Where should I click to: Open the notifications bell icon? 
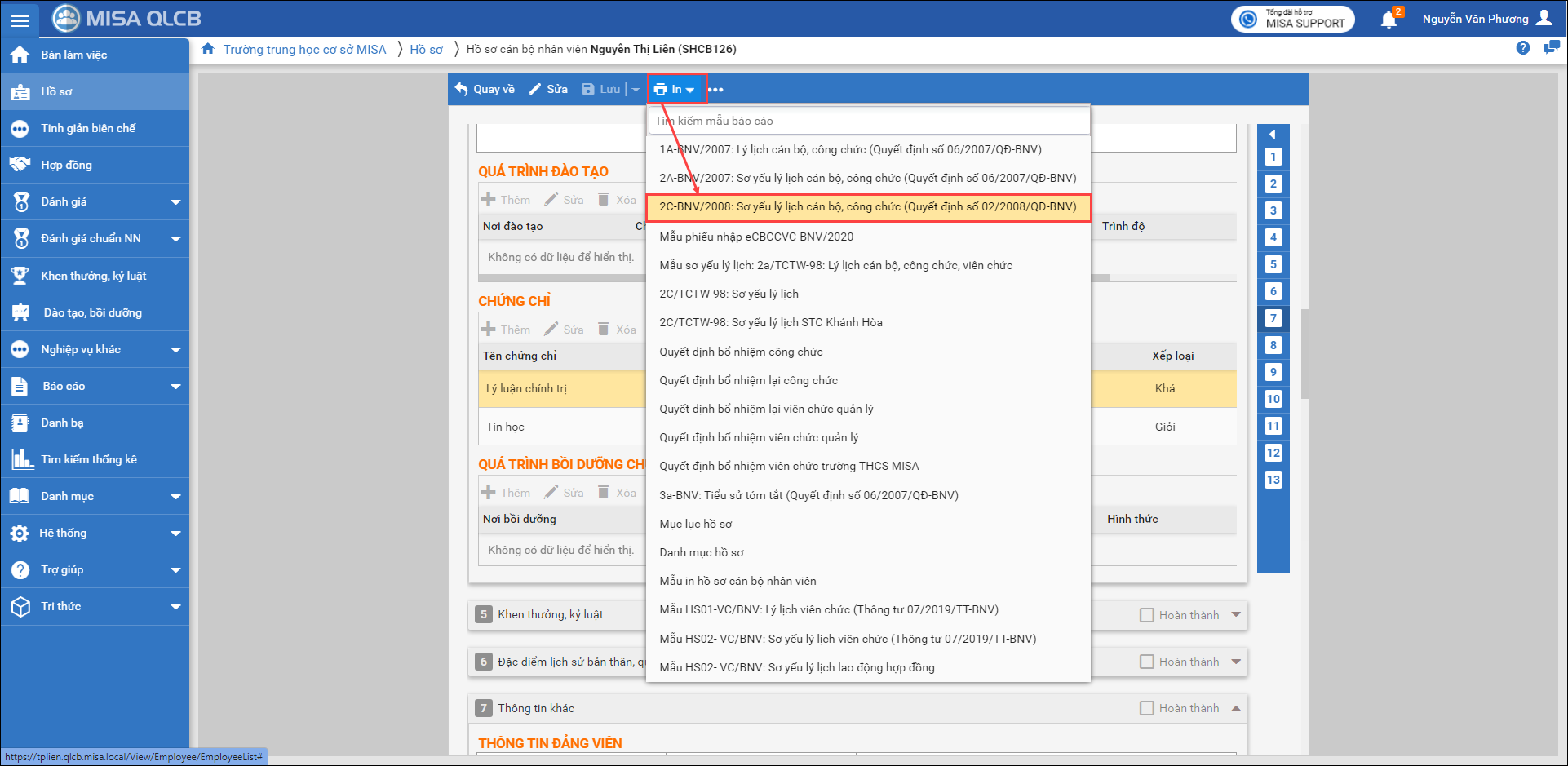pyautogui.click(x=1389, y=20)
